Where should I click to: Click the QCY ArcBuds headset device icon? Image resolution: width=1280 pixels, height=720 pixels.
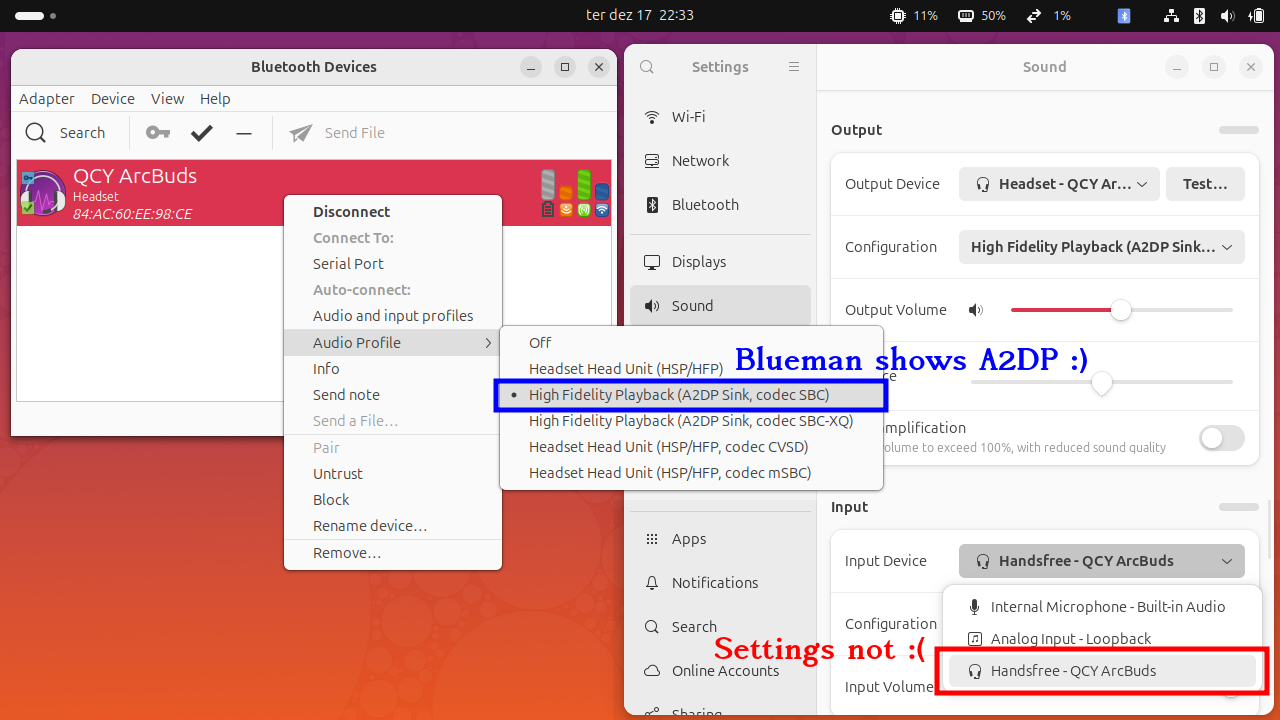[x=42, y=192]
